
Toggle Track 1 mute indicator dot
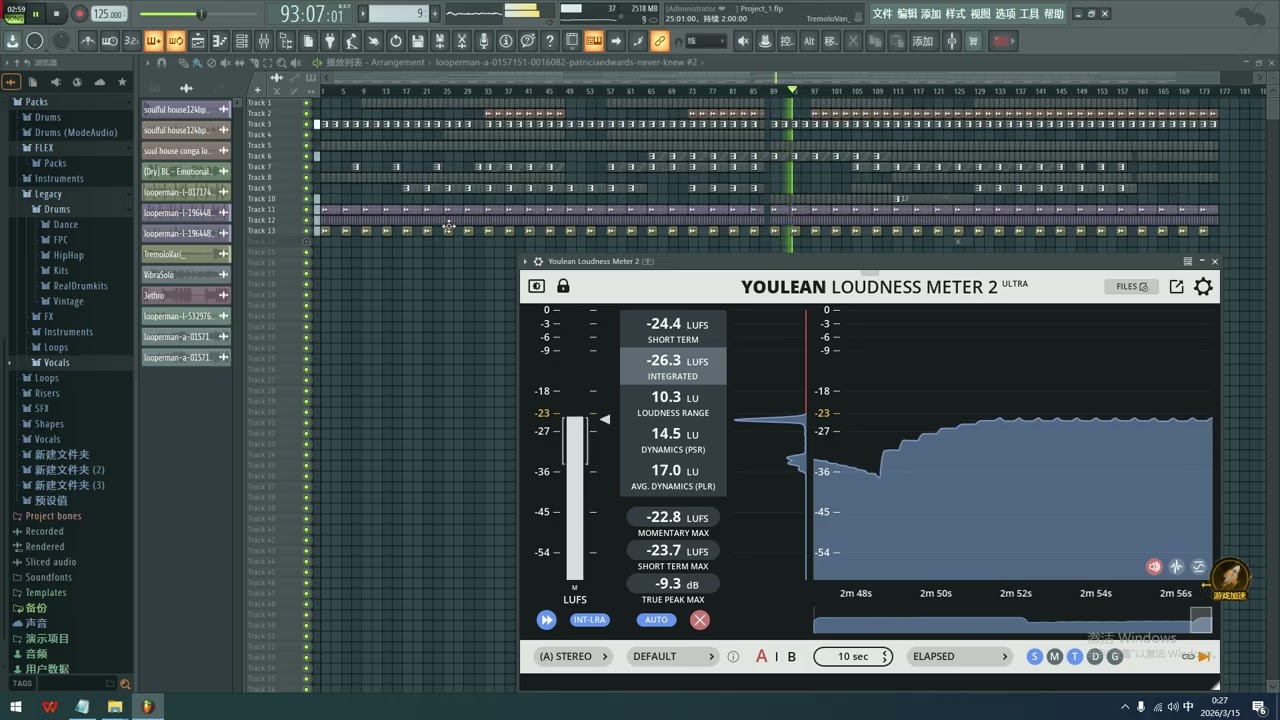click(x=307, y=103)
